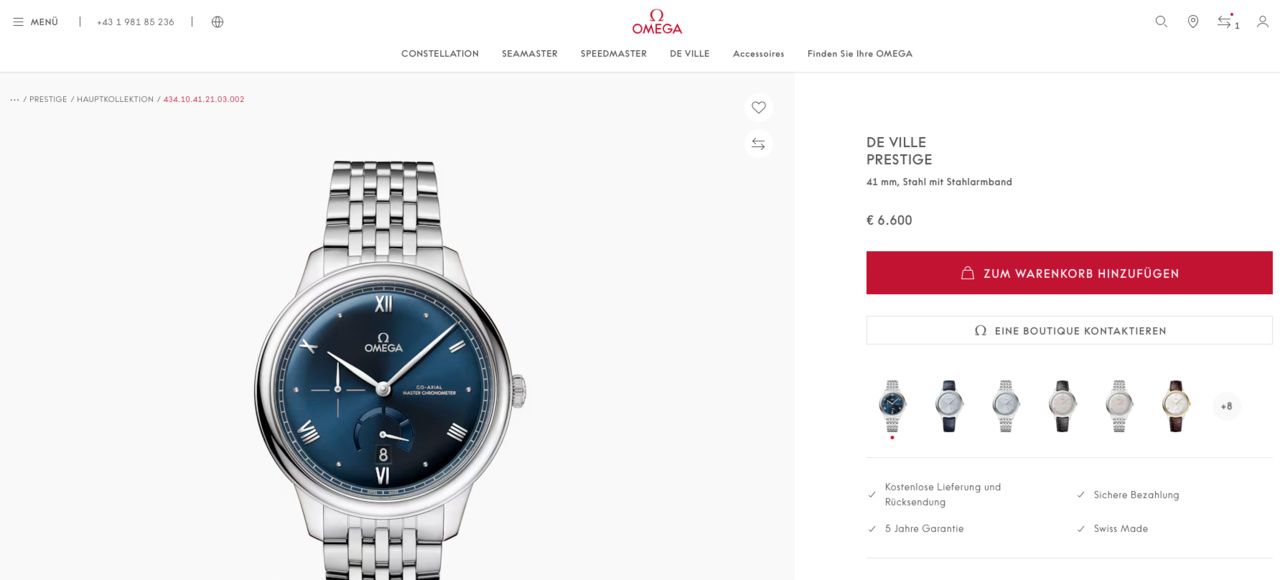Select the brown leather strap variant thumbnail
This screenshot has height=580, width=1280.
pos(1176,405)
